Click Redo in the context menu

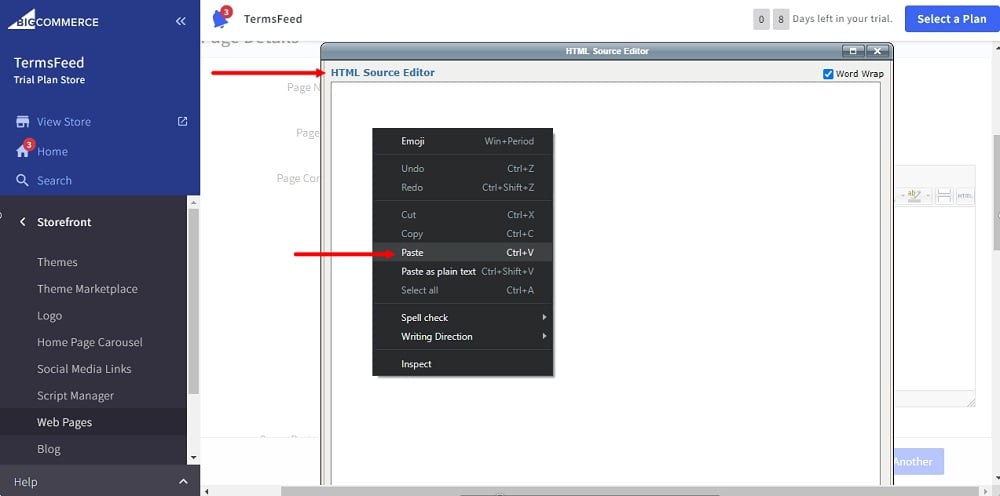[x=462, y=187]
